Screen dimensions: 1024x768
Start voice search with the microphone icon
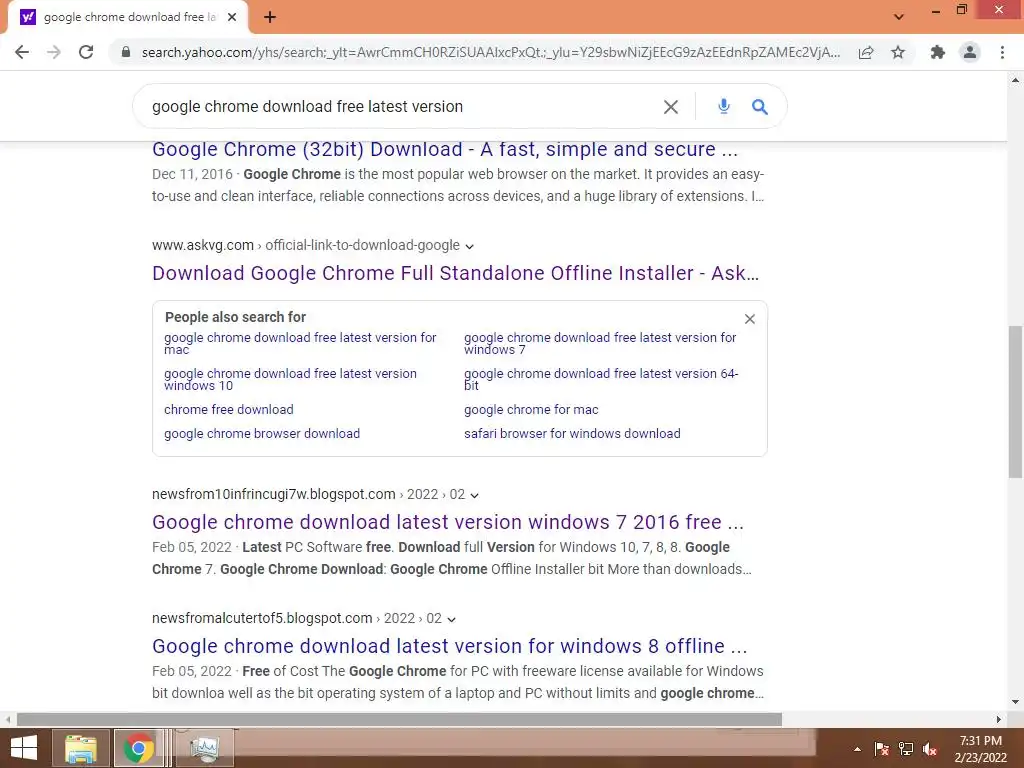[724, 106]
